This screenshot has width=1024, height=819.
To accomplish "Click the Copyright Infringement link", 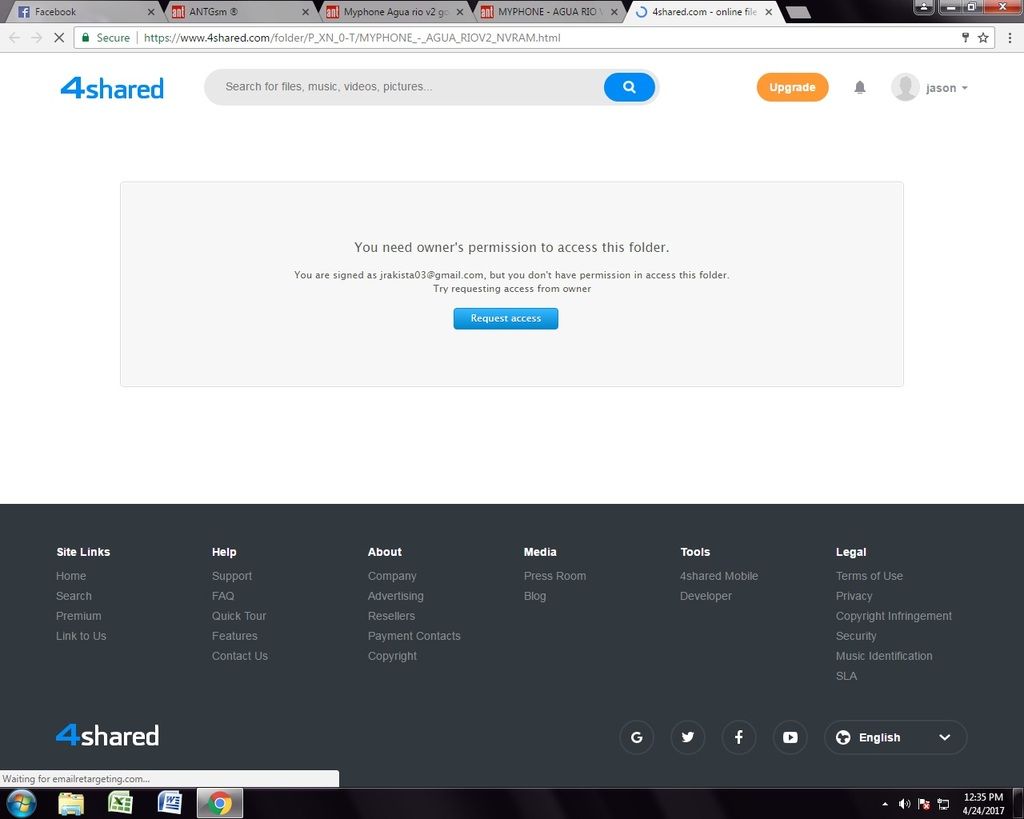I will tap(893, 616).
